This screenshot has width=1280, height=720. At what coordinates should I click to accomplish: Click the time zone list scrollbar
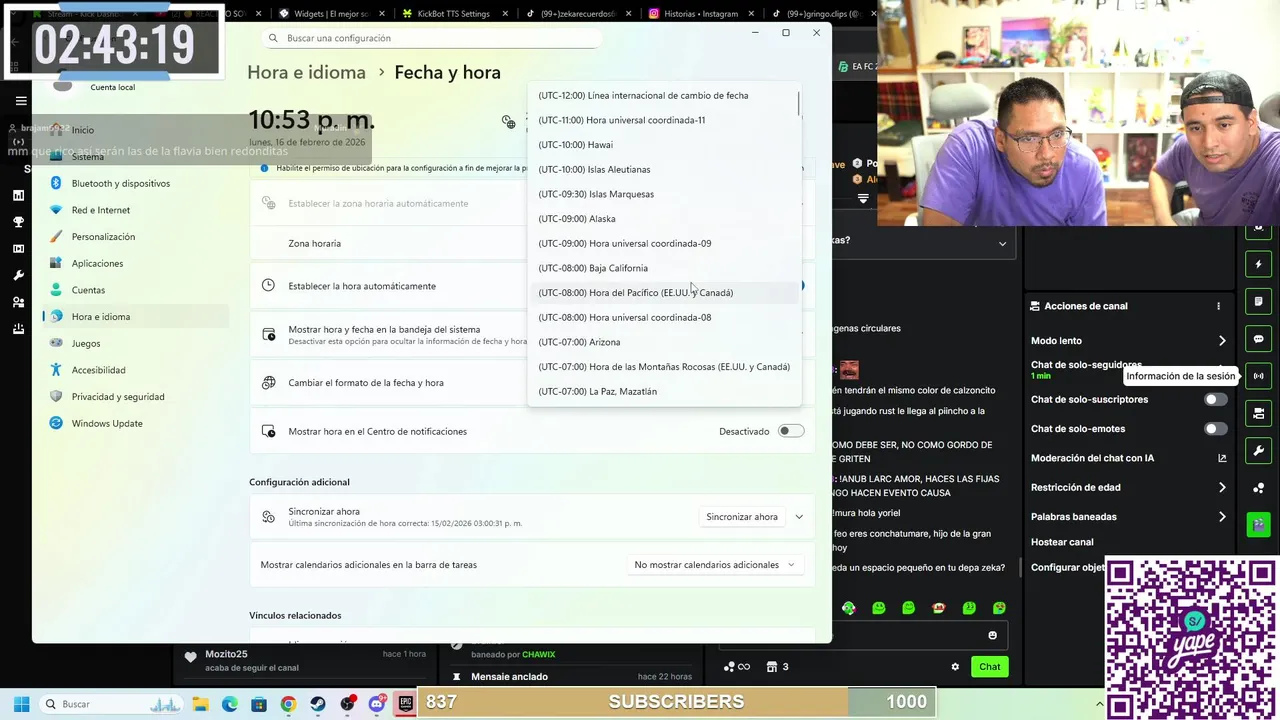799,103
